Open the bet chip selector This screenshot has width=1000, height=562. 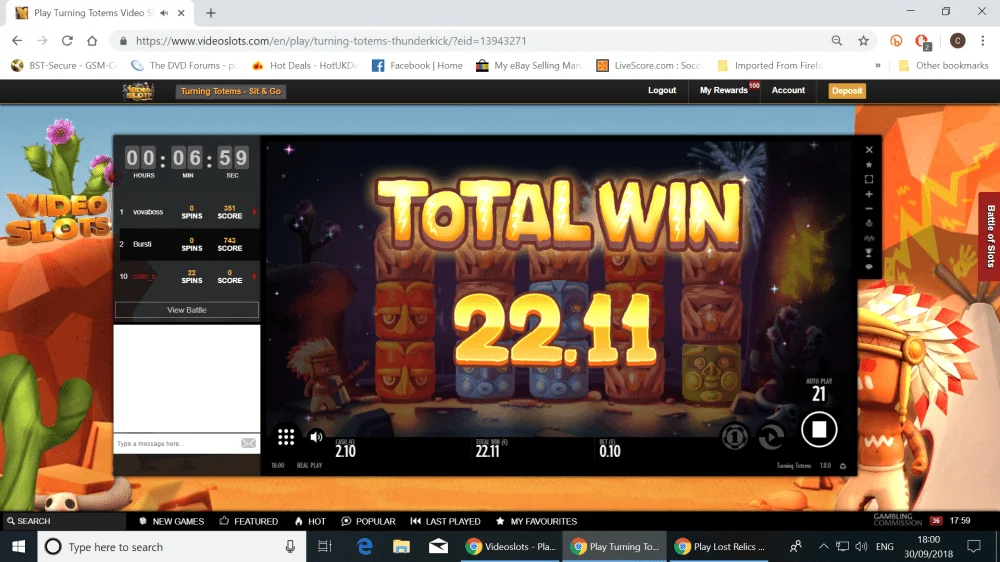click(x=734, y=437)
